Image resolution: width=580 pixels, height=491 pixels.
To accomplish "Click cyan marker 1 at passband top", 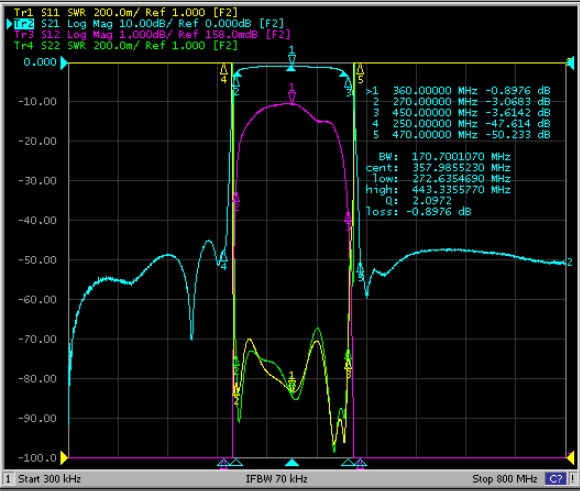I will [291, 58].
